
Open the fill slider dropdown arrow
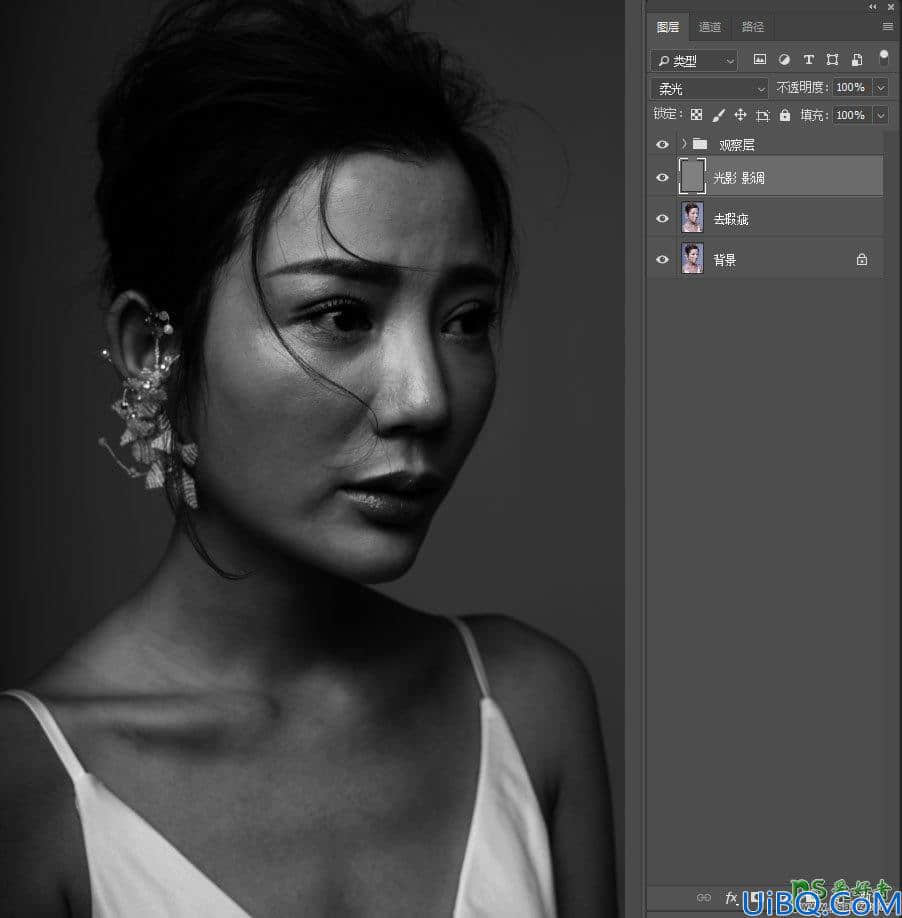tap(880, 115)
